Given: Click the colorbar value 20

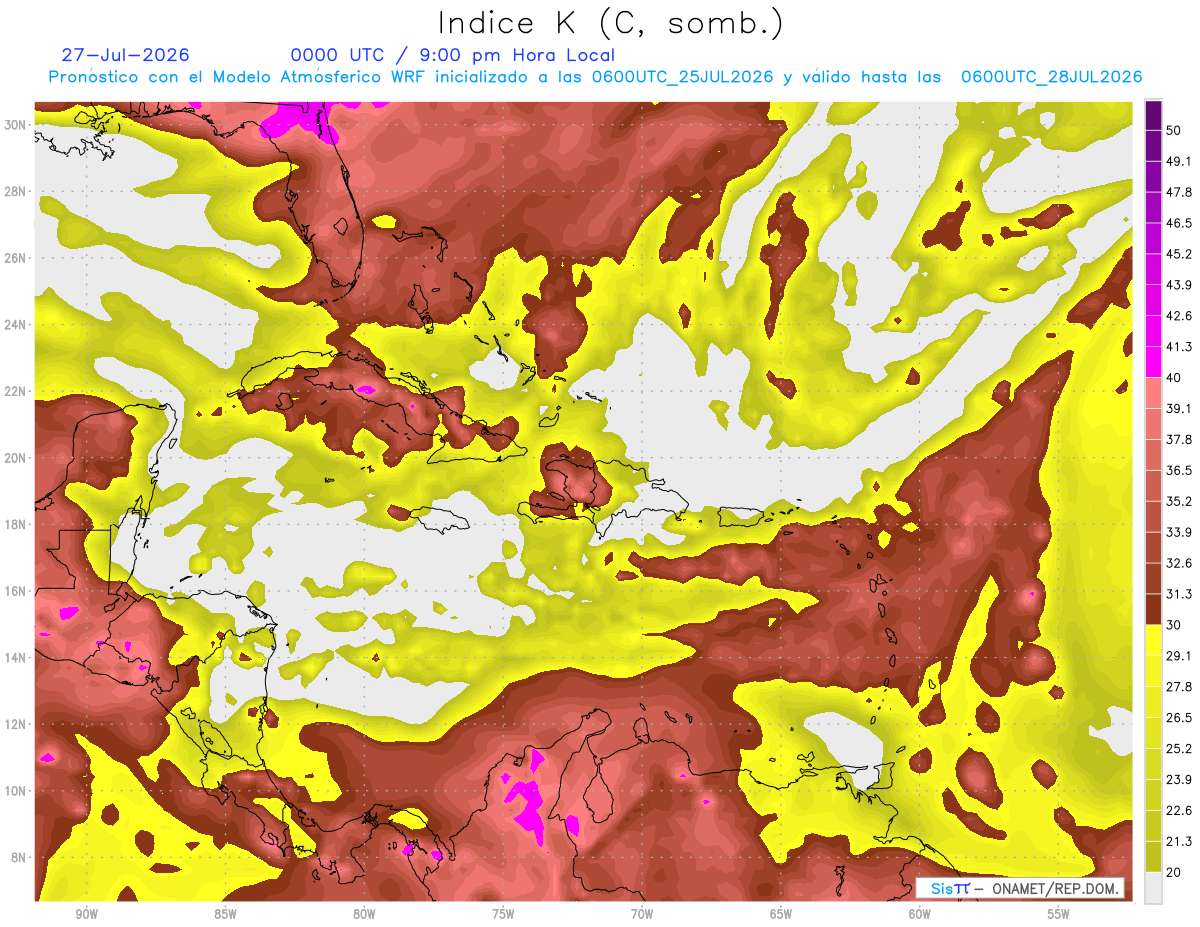Looking at the screenshot, I should tap(1173, 873).
